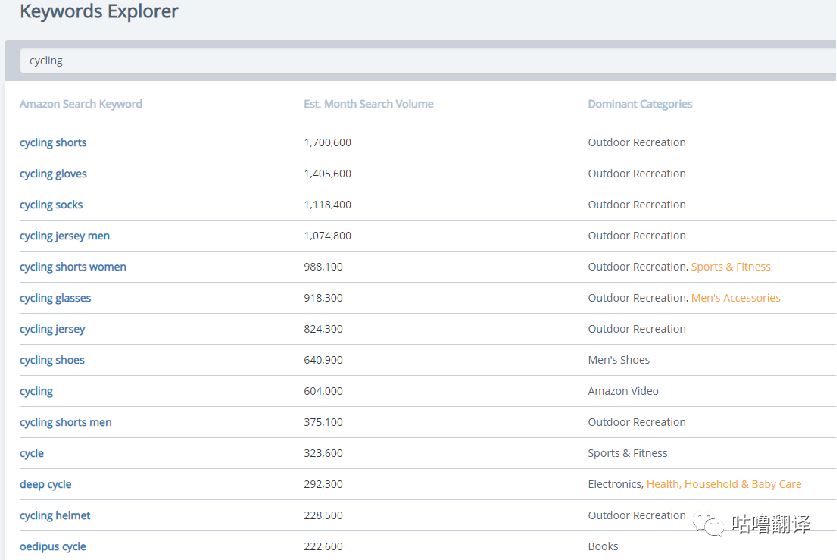837x560 pixels.
Task: Open the 'cycling helmet' keyword link
Action: 55,515
